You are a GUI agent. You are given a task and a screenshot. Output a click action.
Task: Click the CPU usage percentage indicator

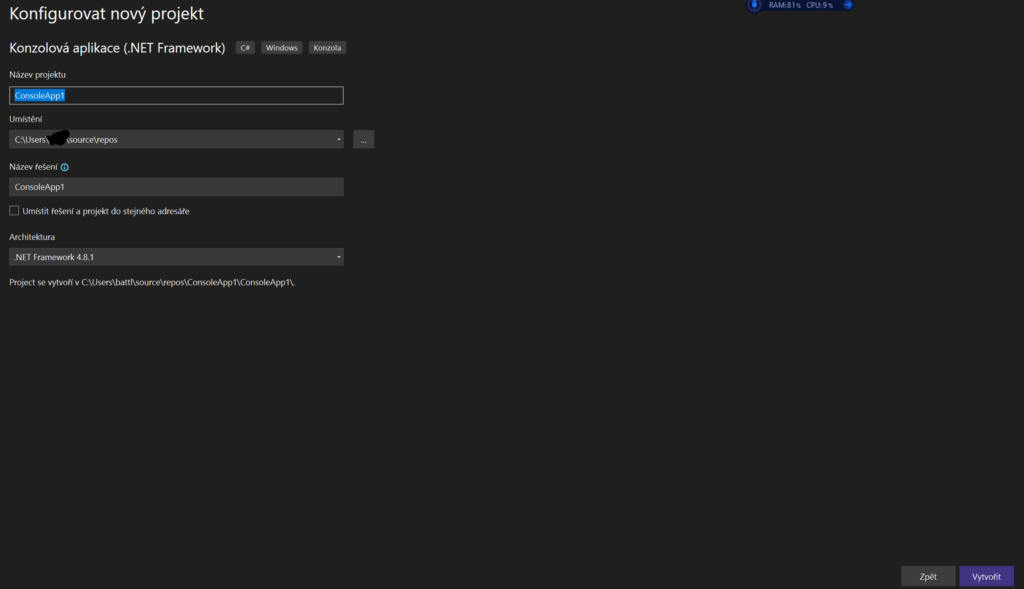pyautogui.click(x=819, y=5)
